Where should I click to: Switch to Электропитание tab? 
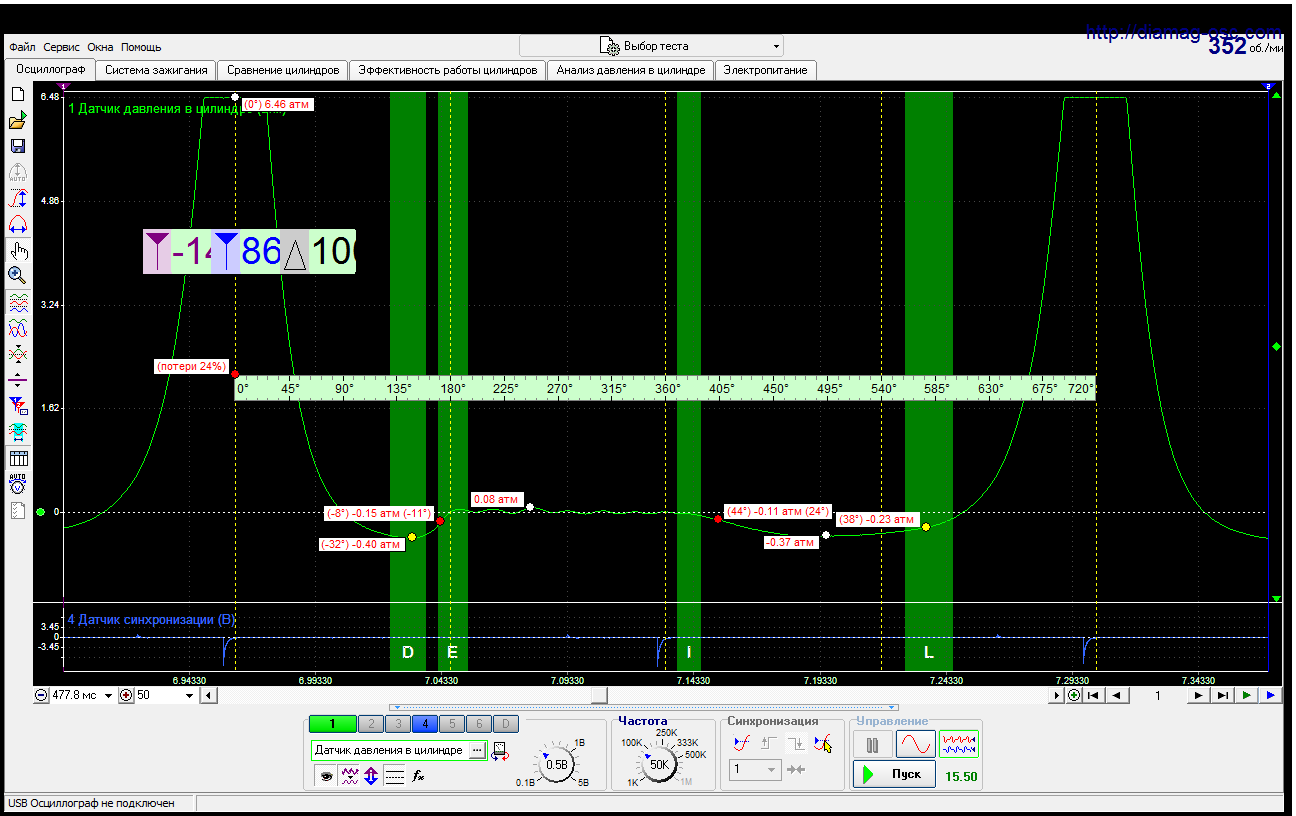click(766, 70)
